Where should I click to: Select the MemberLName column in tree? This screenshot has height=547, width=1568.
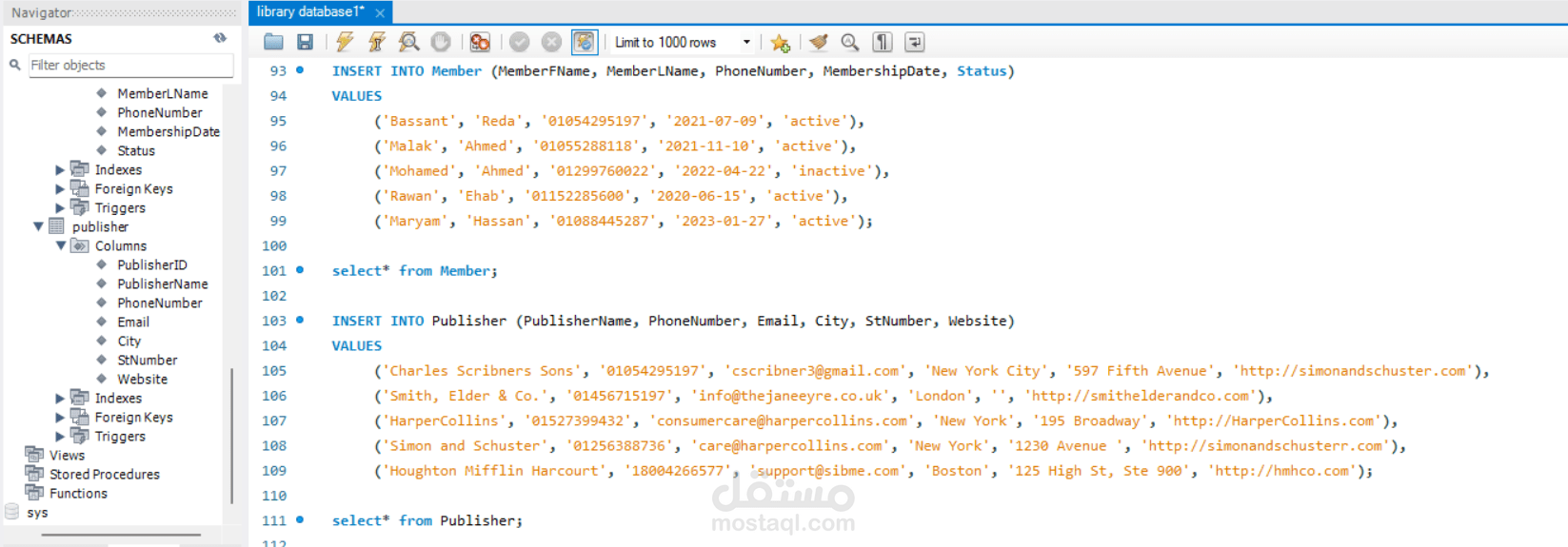tap(162, 93)
